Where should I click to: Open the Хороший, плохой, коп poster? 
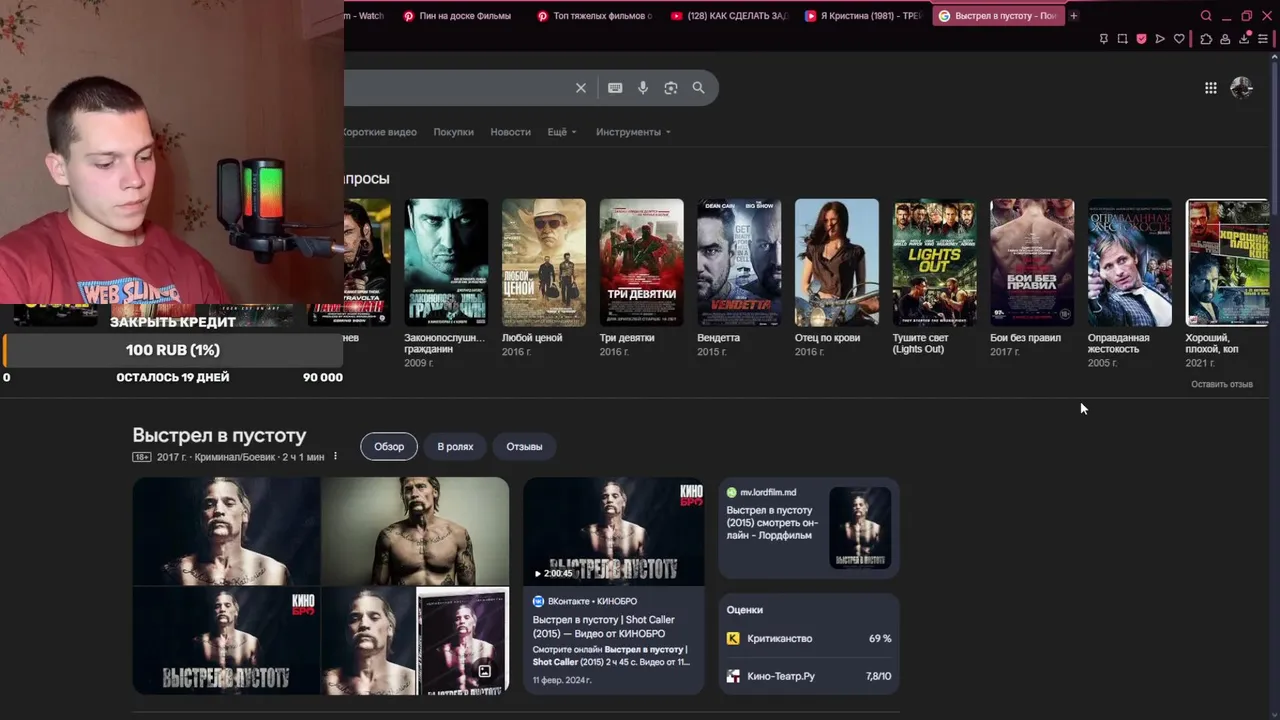1227,263
